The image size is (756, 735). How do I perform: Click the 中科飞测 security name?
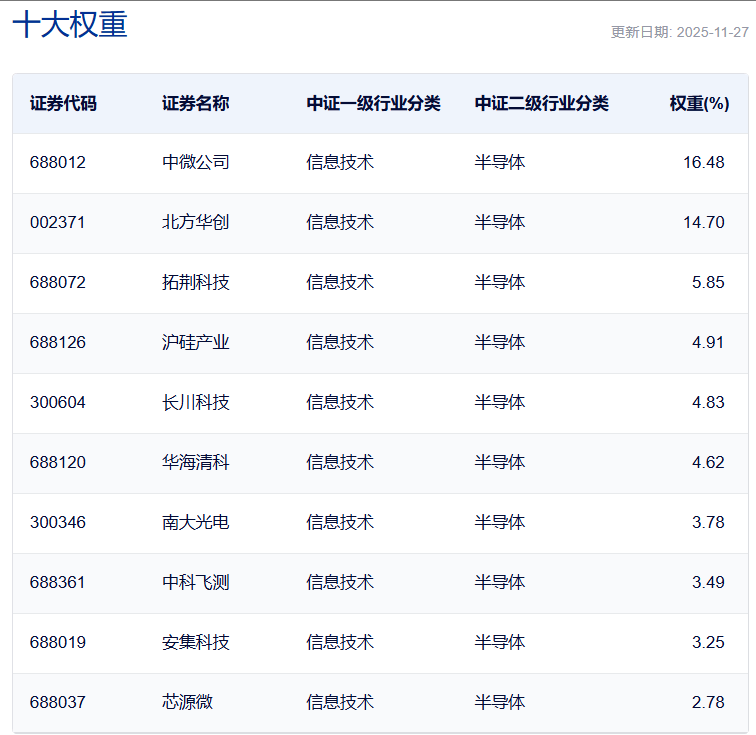195,582
